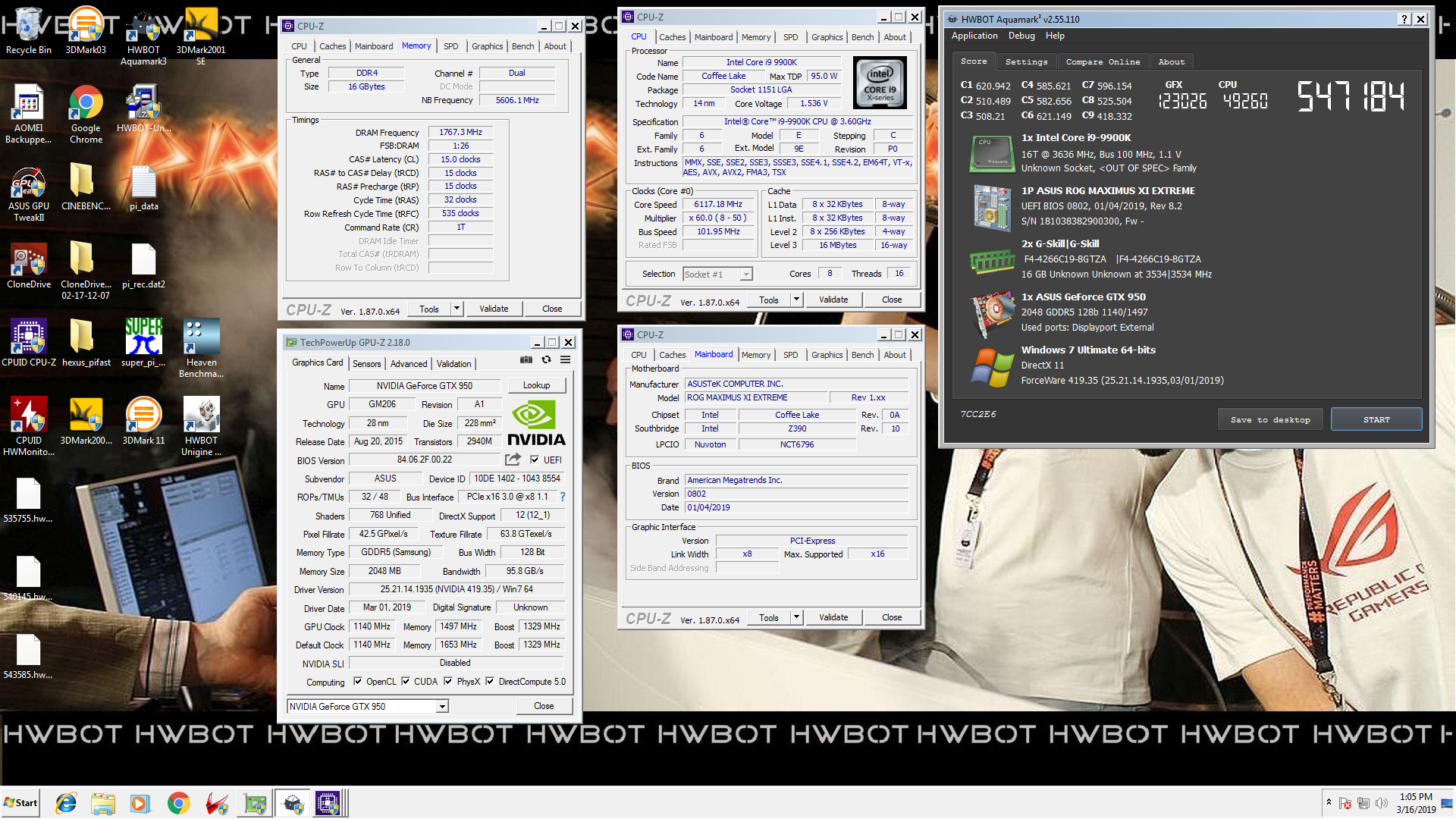The image size is (1456, 819).
Task: Click the GPU-Z BIOS export share icon
Action: (513, 460)
